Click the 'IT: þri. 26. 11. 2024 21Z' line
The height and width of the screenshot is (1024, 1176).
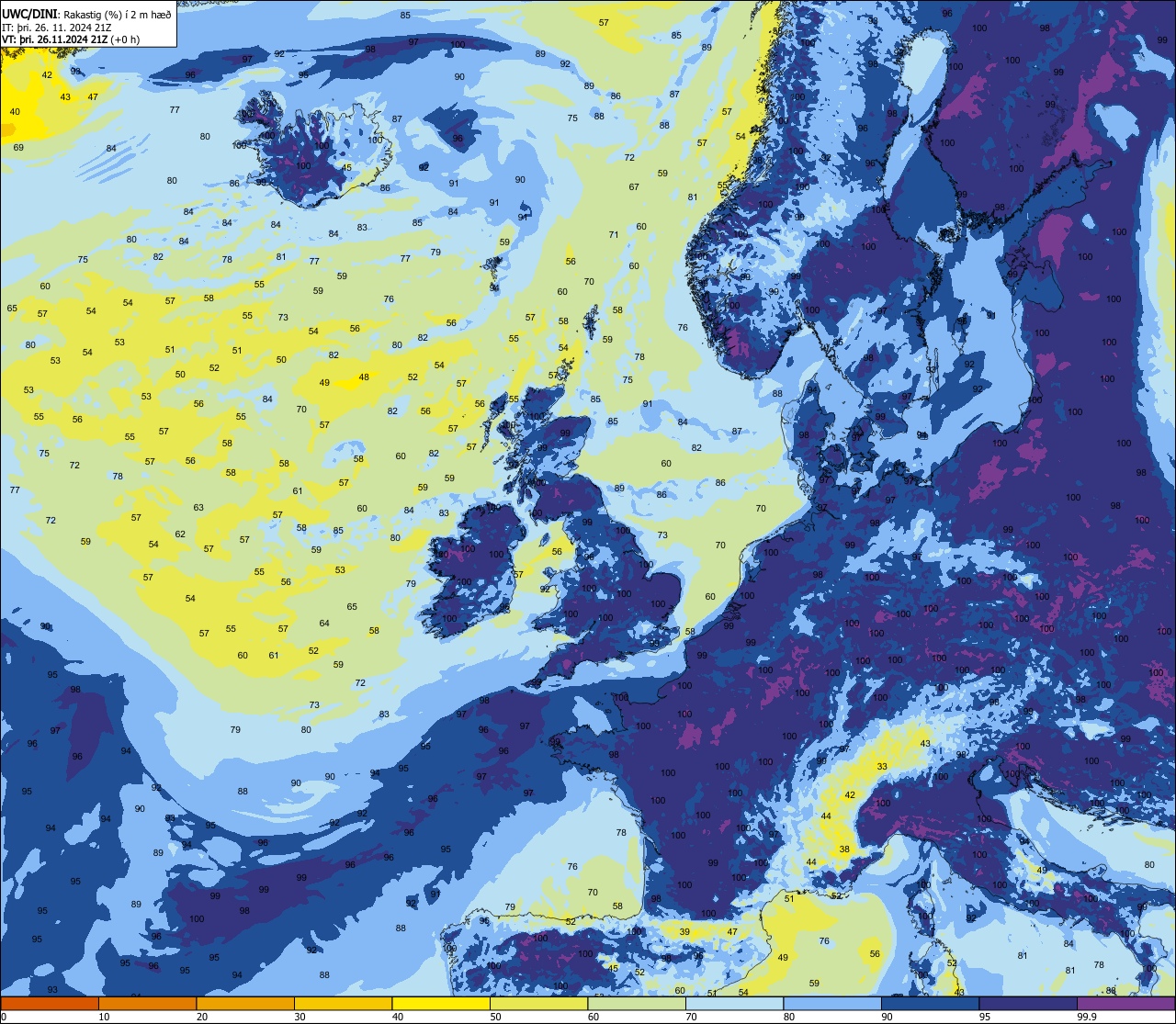pos(58,27)
